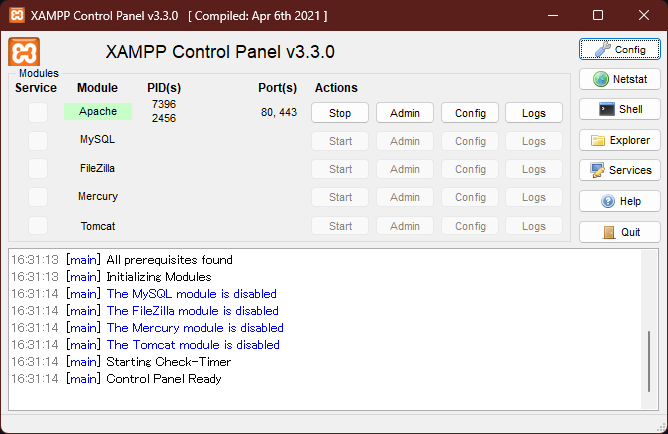Select the green Apache module label
The height and width of the screenshot is (434, 668).
[98, 111]
